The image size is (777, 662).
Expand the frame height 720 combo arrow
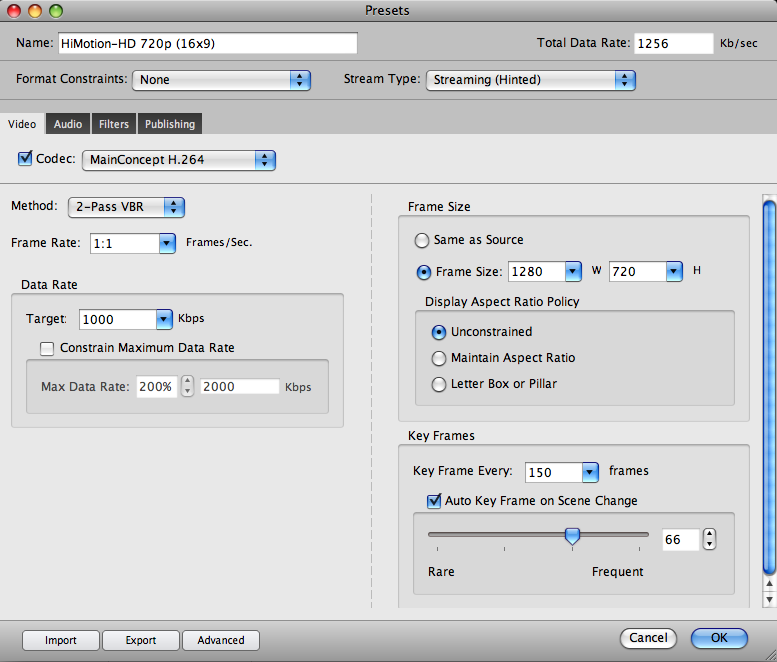(x=674, y=272)
